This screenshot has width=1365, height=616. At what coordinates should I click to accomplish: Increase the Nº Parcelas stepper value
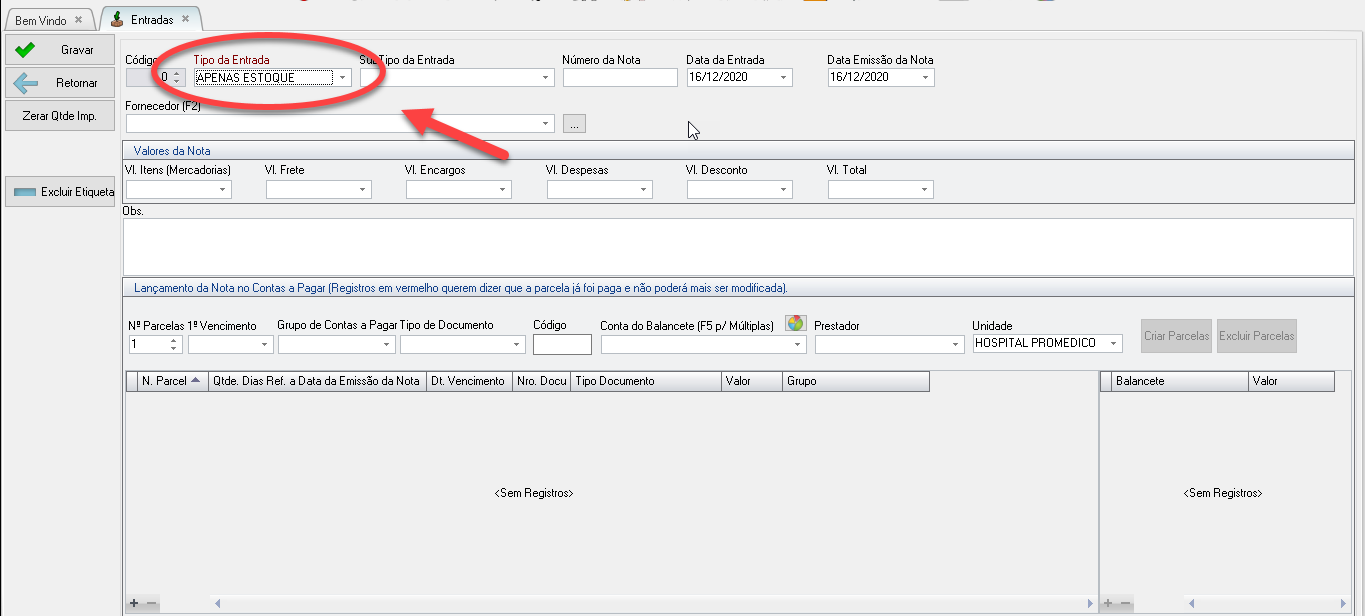point(175,339)
